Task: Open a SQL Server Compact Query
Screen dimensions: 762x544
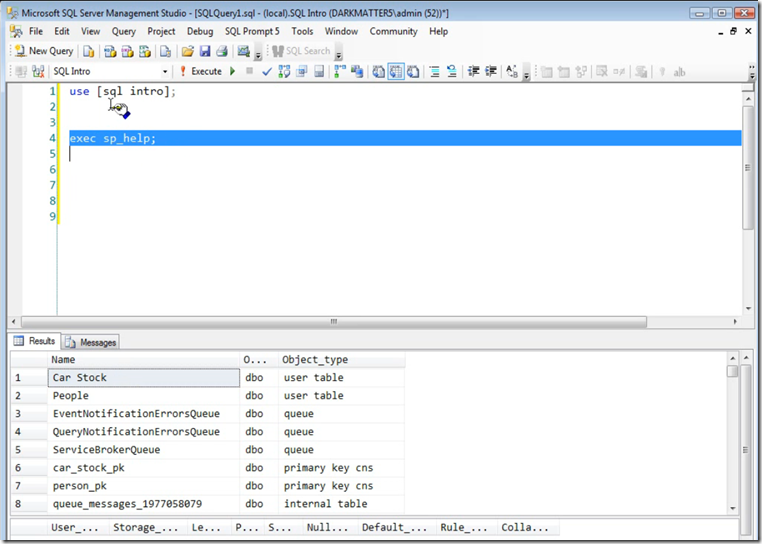Action: tap(165, 51)
